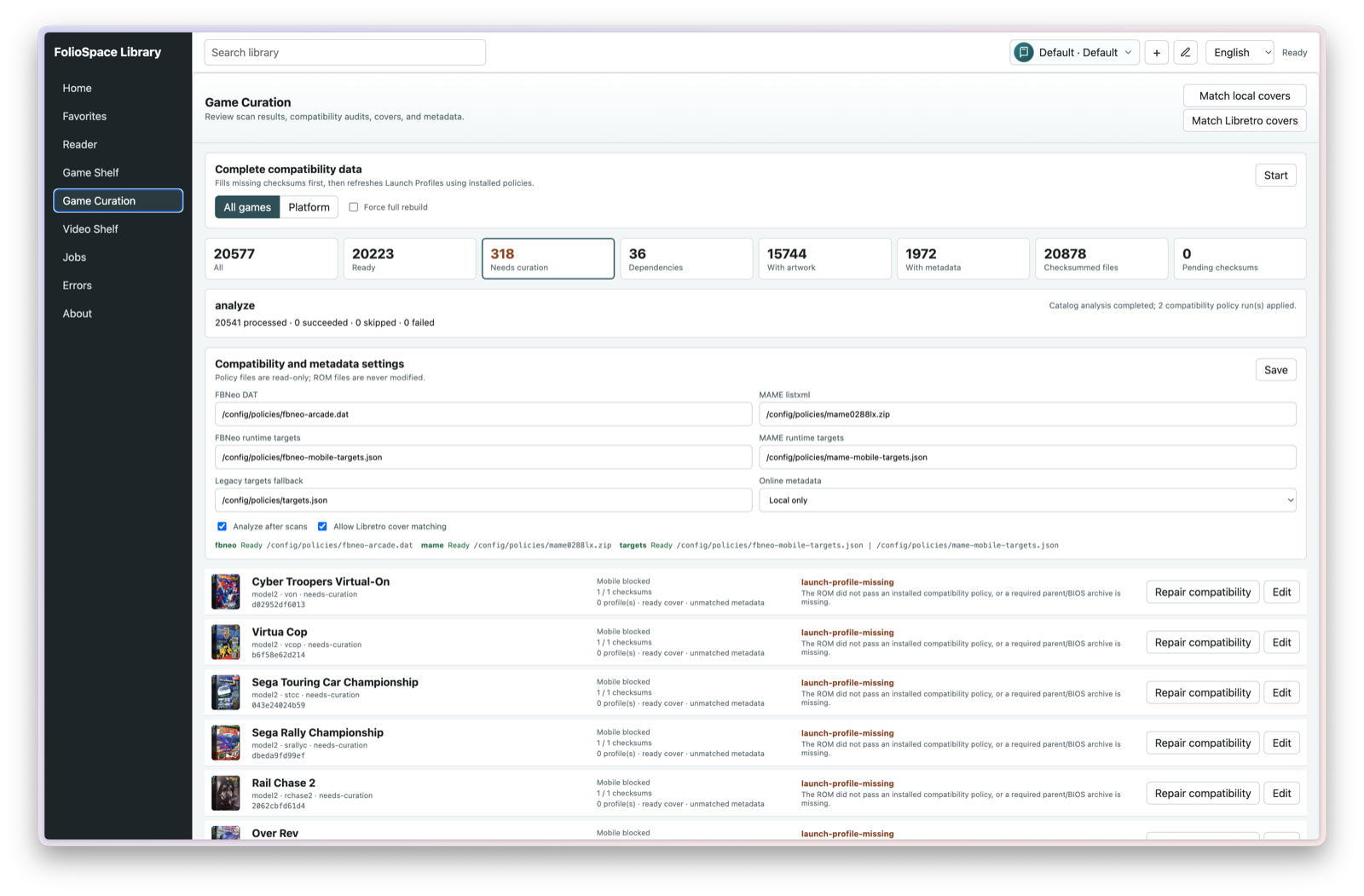Edit the Rail Chase 2 entry
This screenshot has width=1364, height=896.
click(x=1281, y=794)
